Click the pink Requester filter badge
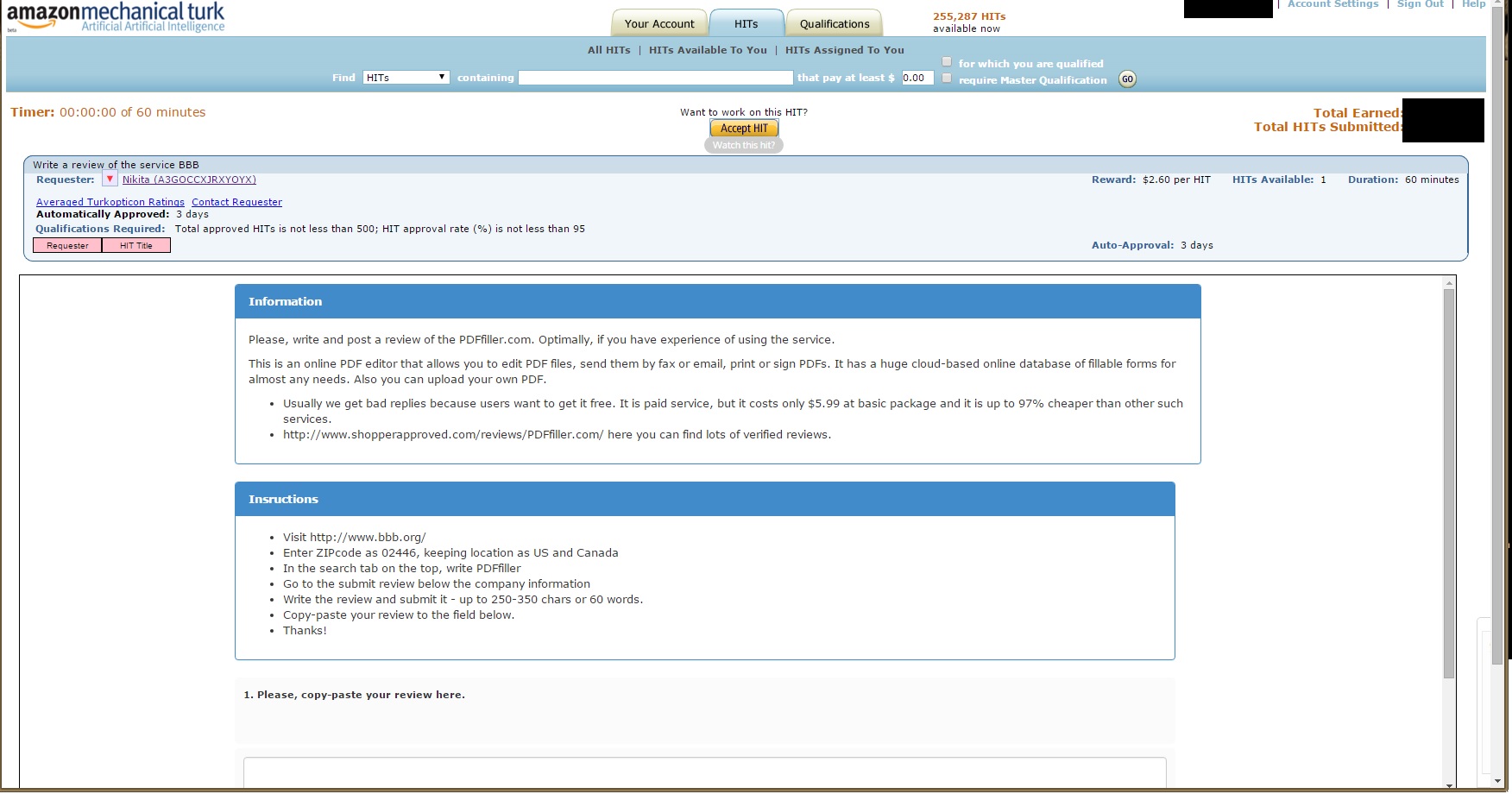1512x794 pixels. point(66,245)
